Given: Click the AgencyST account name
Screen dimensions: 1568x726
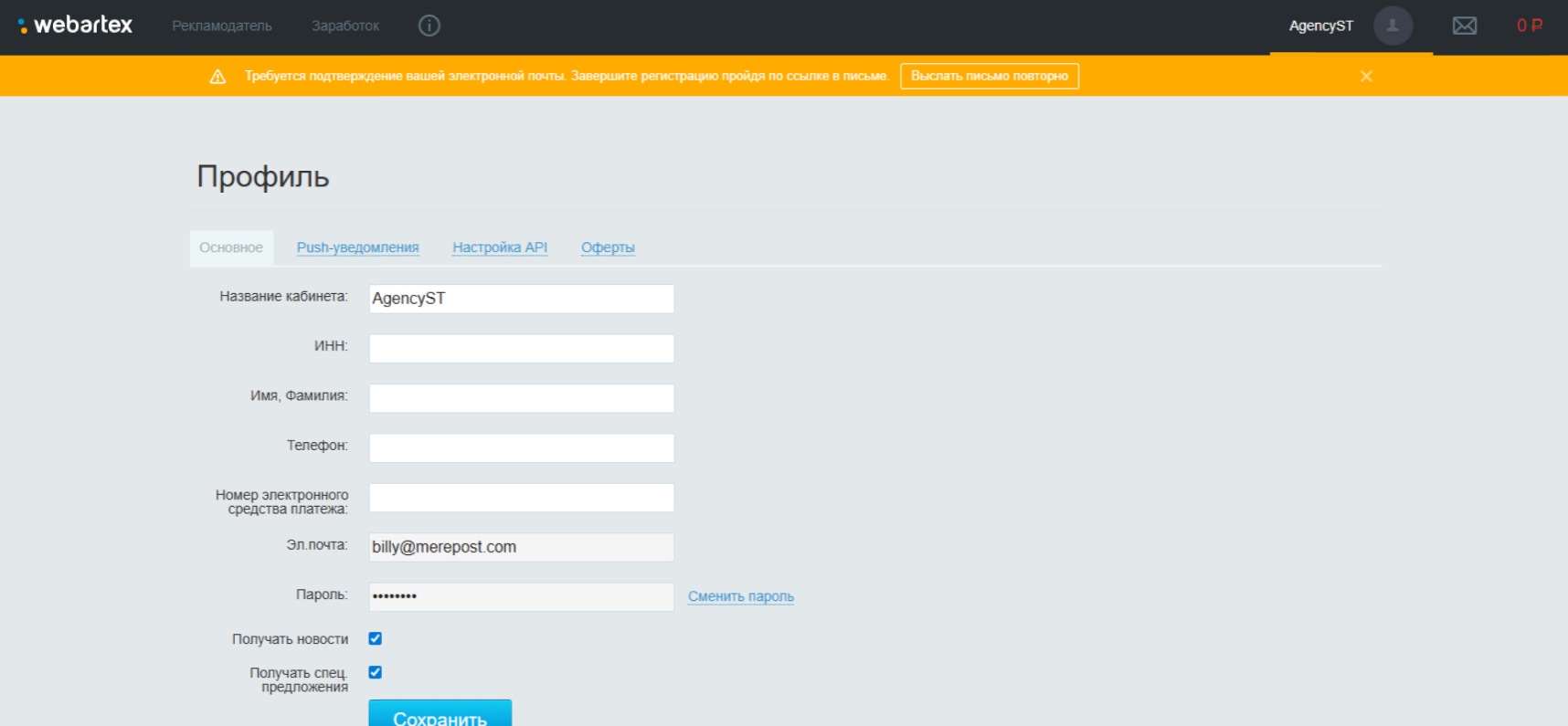Looking at the screenshot, I should click(x=1320, y=26).
